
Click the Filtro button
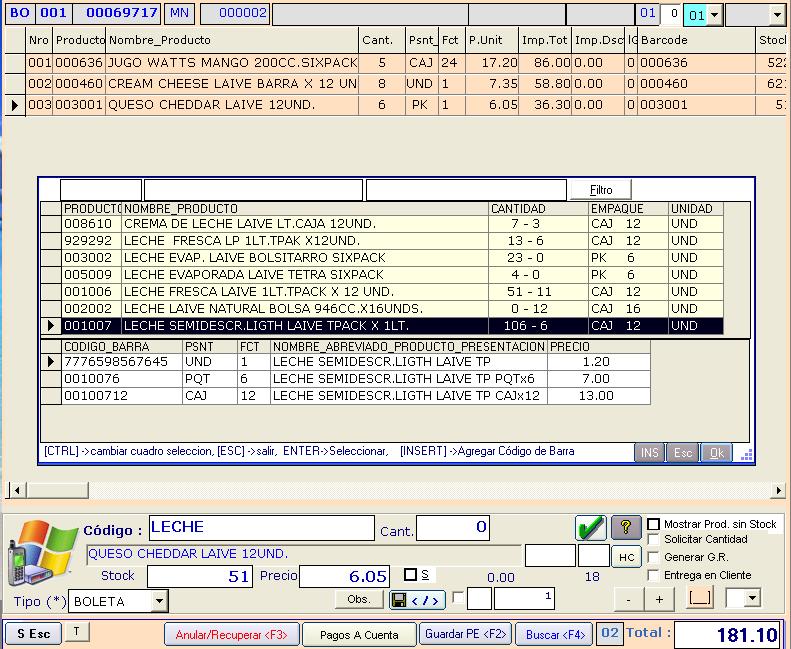pos(601,190)
